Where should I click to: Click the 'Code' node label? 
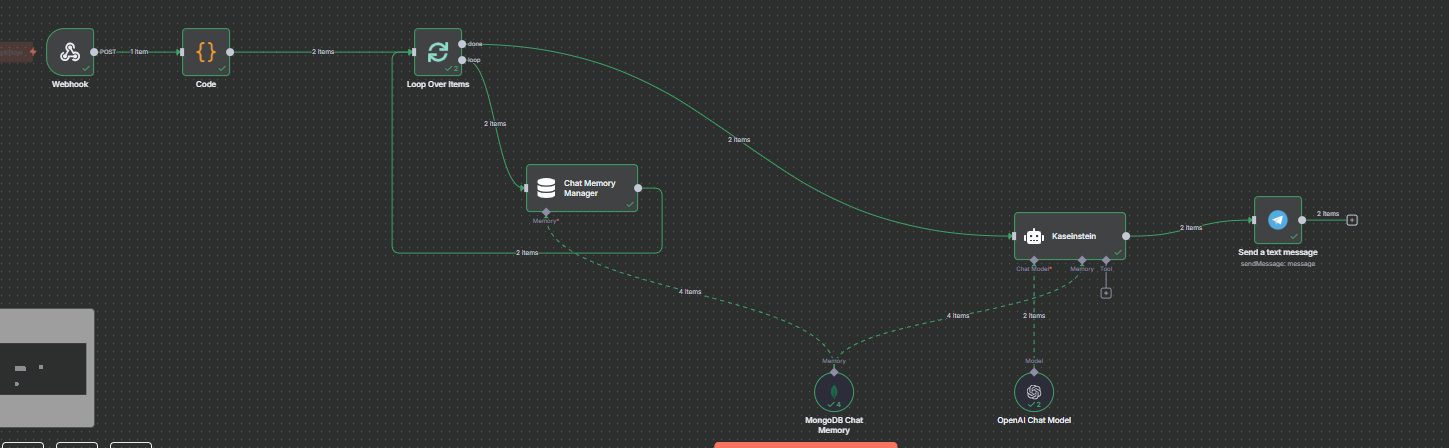coord(206,85)
